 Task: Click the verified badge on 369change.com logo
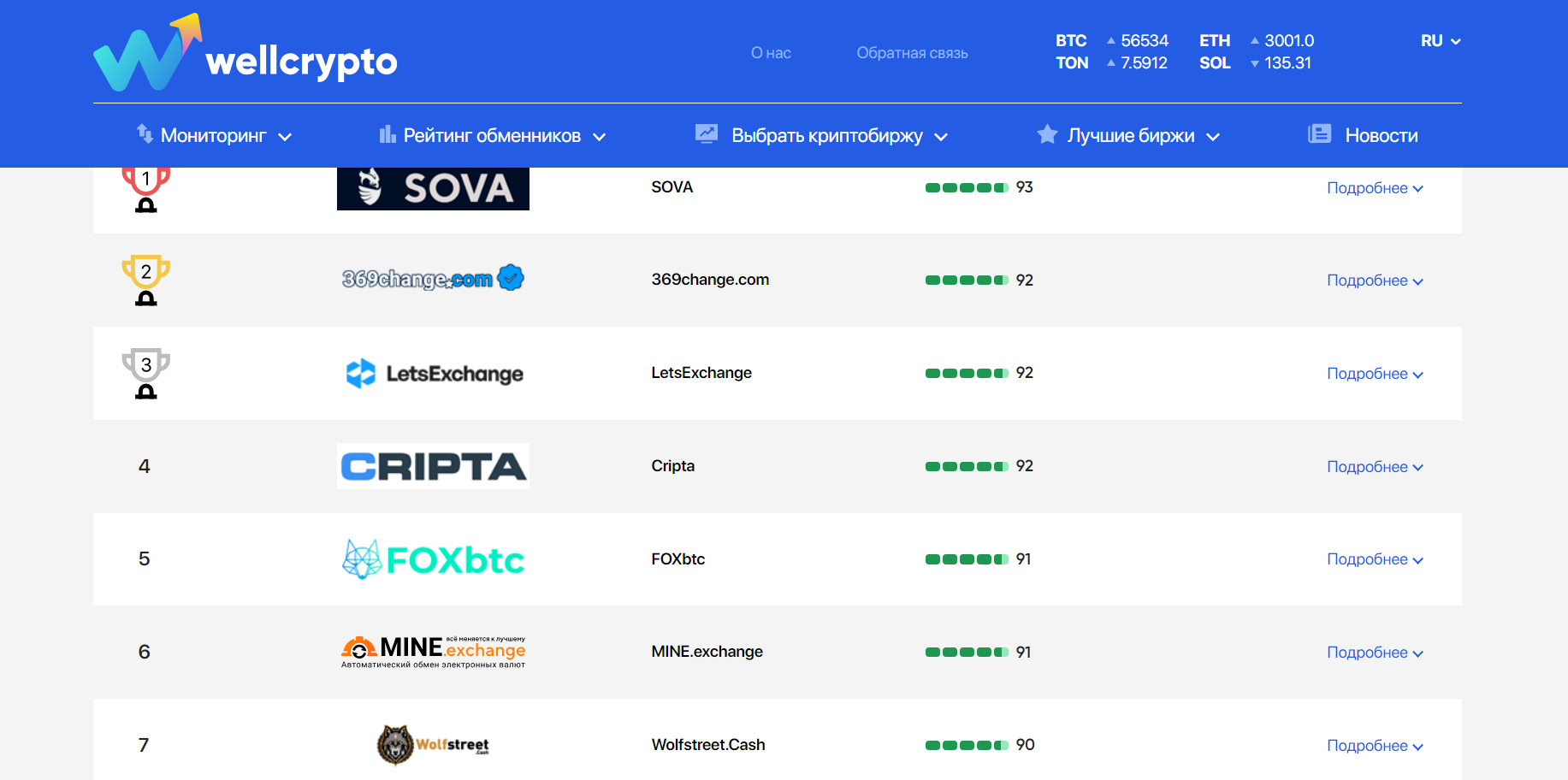(511, 277)
